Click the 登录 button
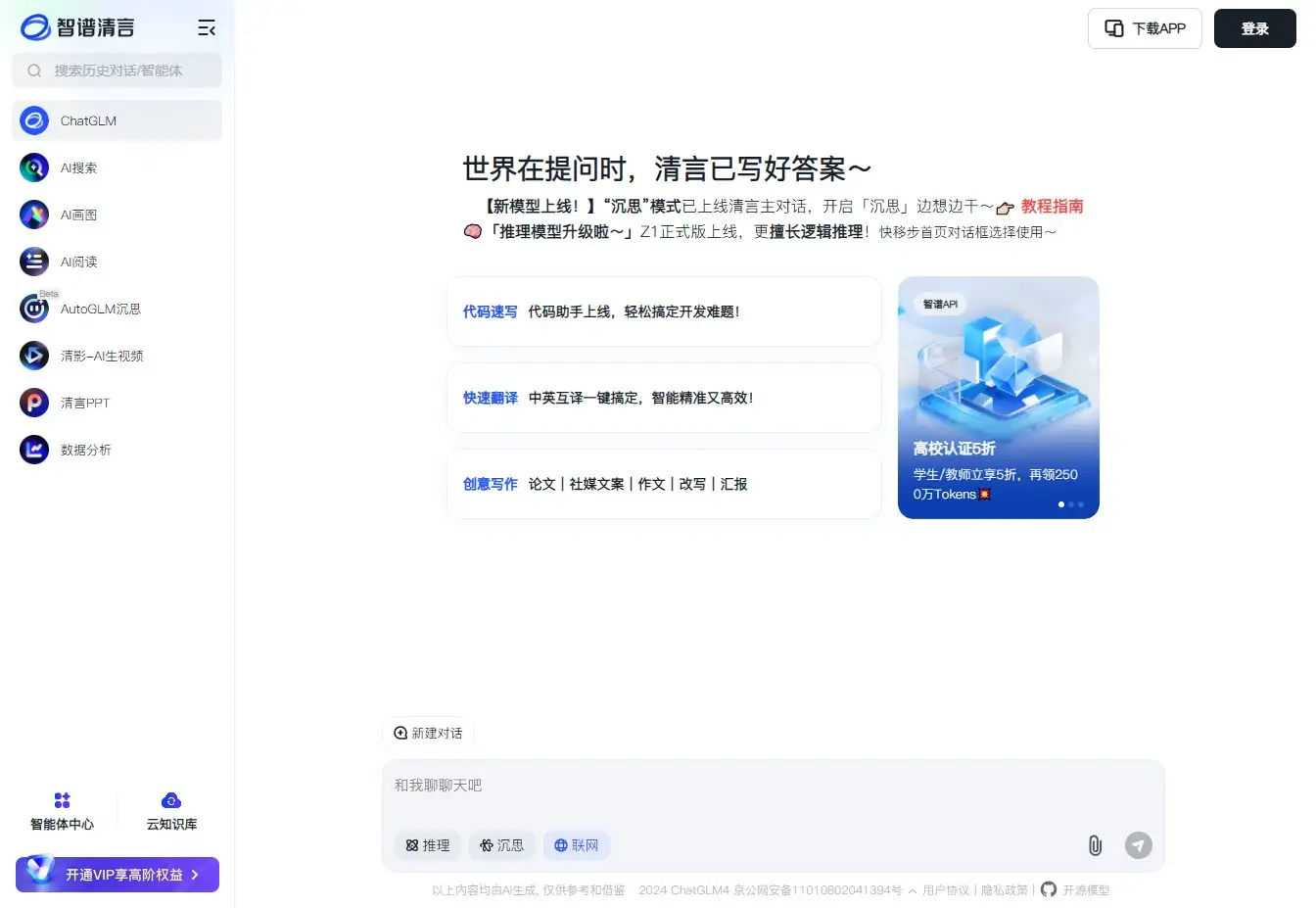 click(x=1254, y=28)
